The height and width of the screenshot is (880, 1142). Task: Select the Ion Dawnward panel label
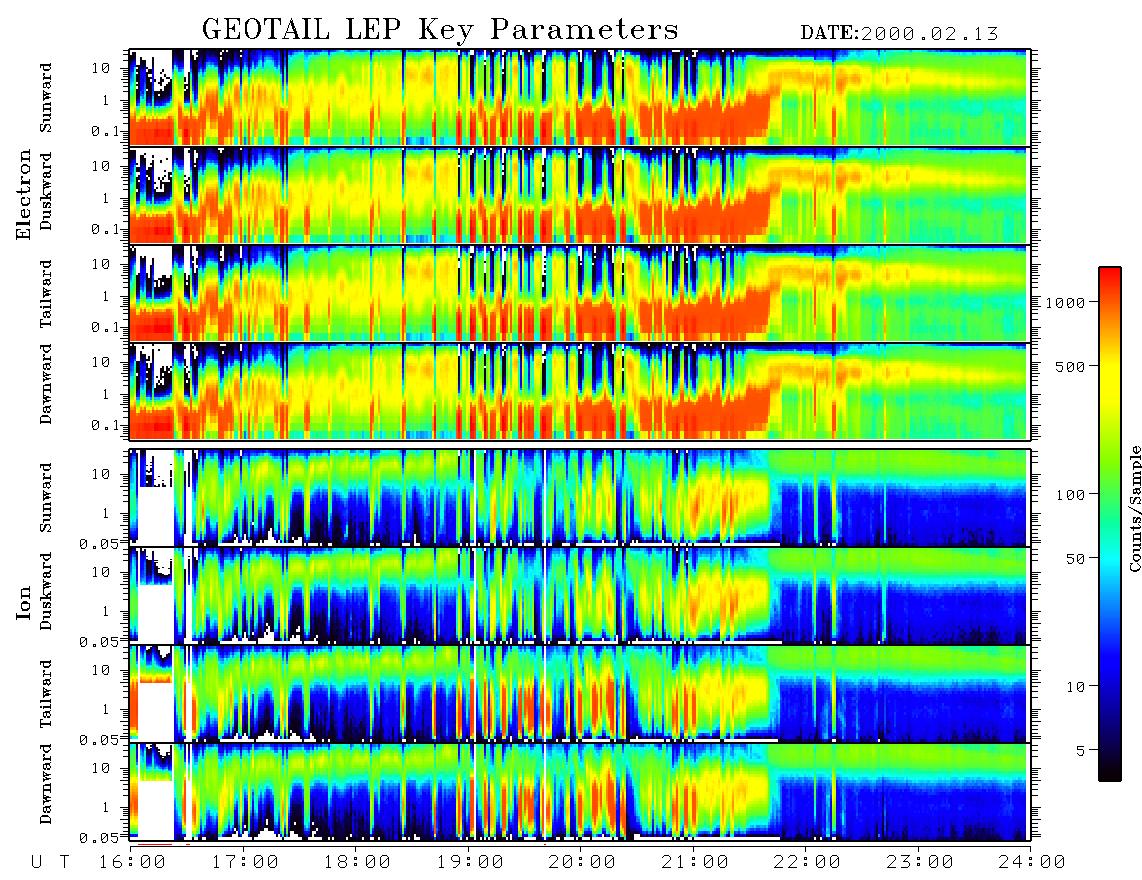click(x=46, y=784)
